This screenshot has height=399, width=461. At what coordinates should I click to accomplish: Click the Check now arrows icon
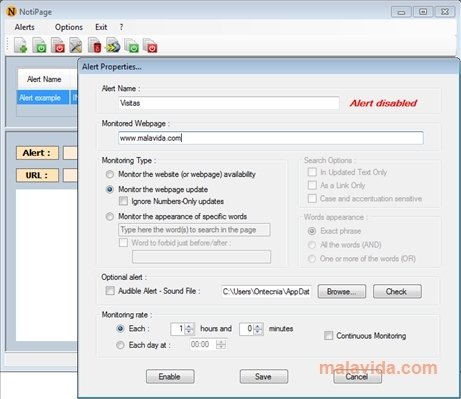(x=113, y=45)
